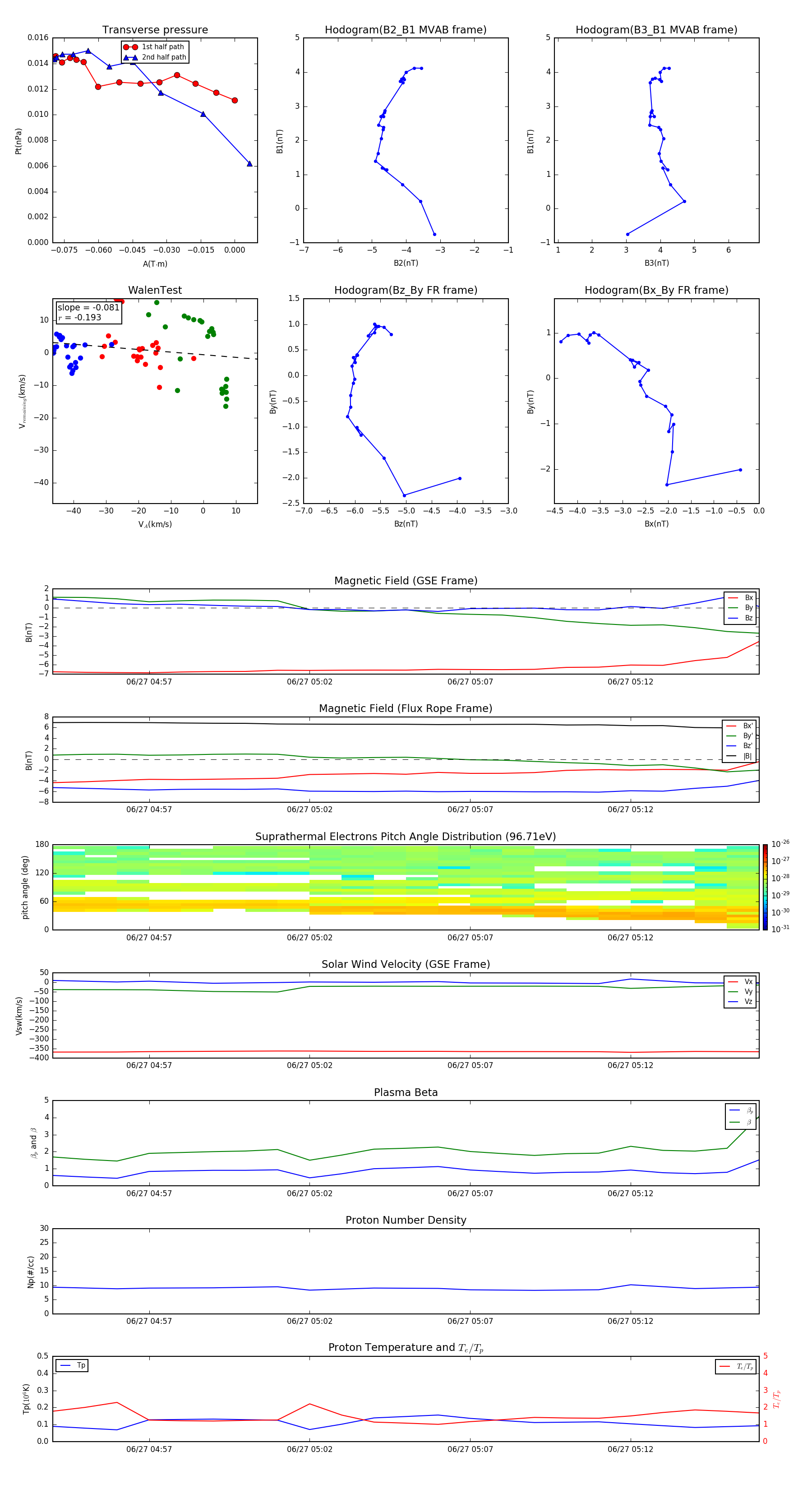Click the "Pt(nPa)" y-axis label

[x=18, y=140]
